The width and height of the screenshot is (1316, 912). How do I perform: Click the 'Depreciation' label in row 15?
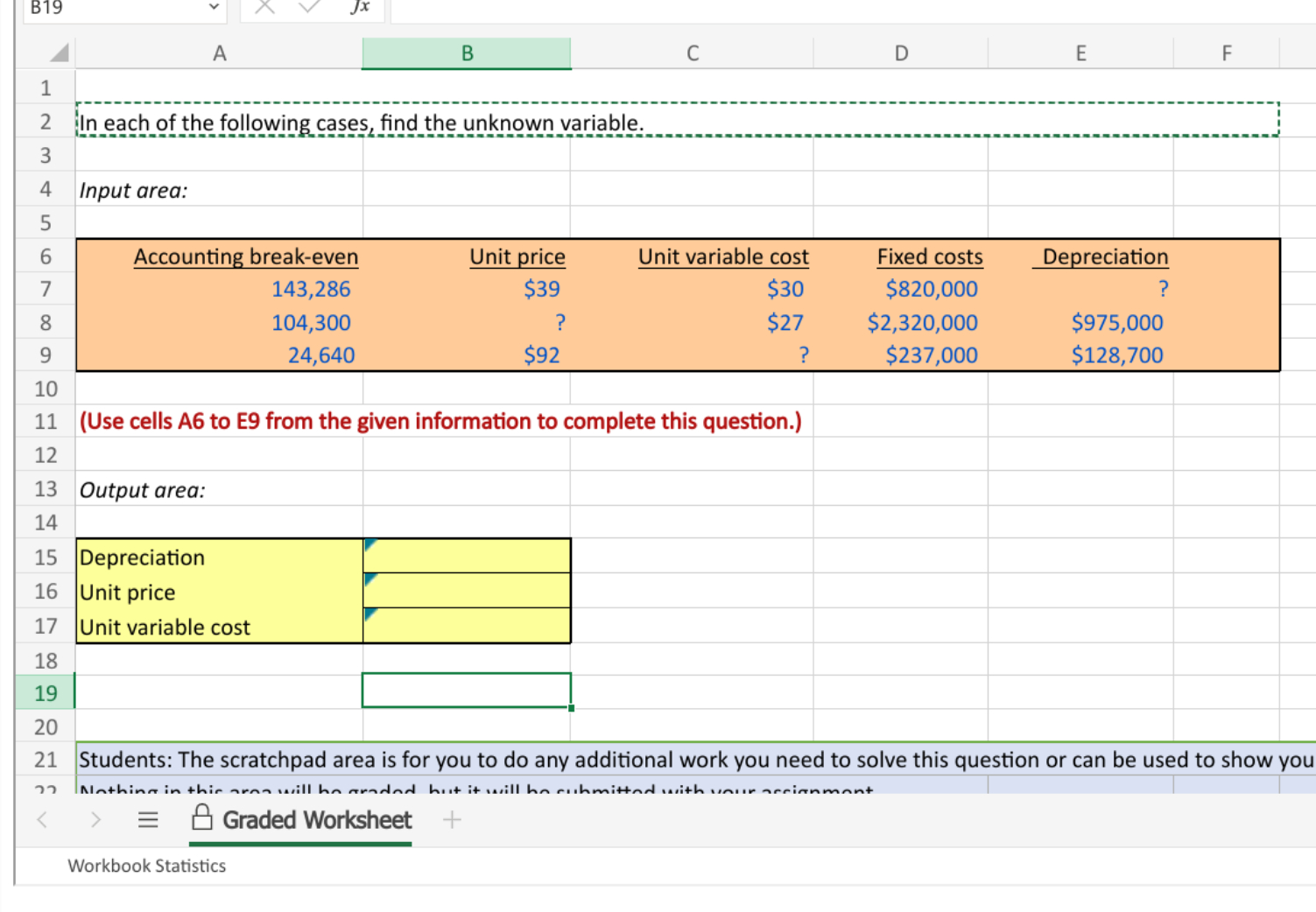(x=219, y=557)
